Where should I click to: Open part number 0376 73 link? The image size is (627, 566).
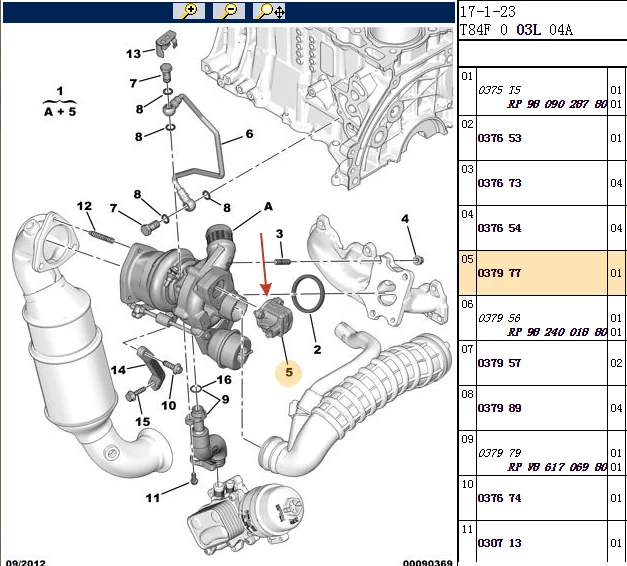click(x=499, y=183)
